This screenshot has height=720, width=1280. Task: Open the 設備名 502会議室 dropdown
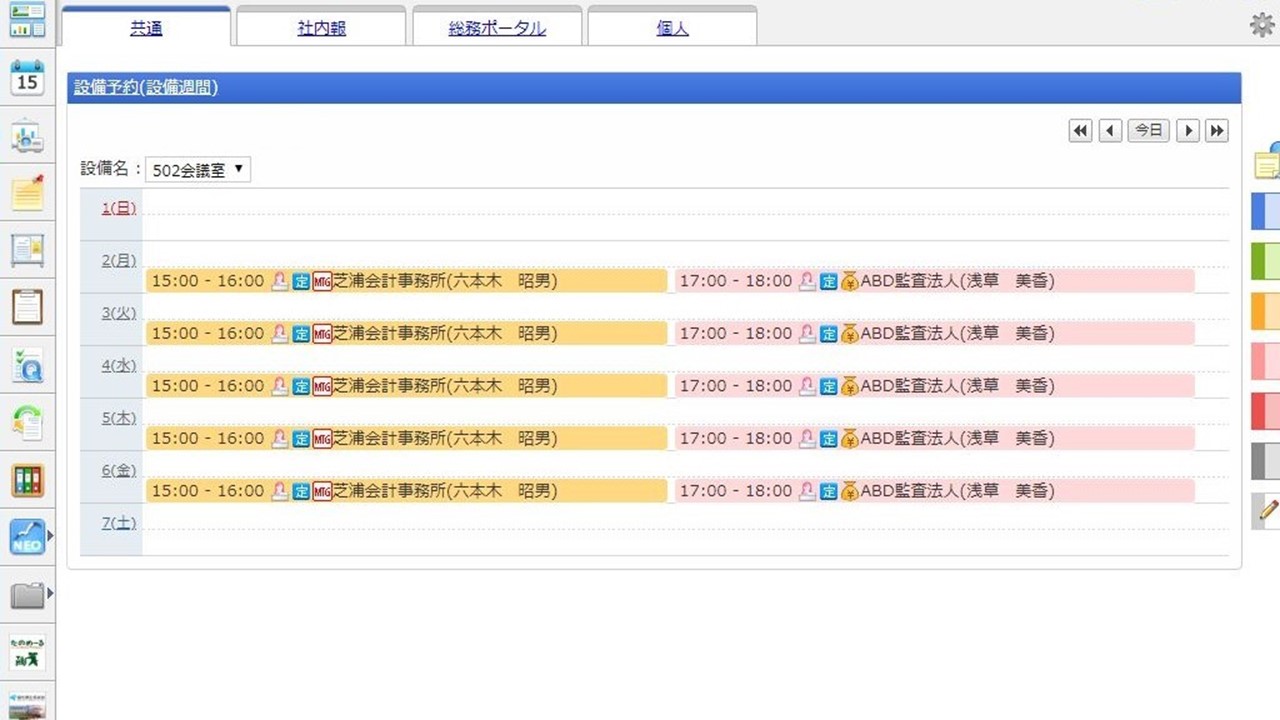tap(198, 170)
